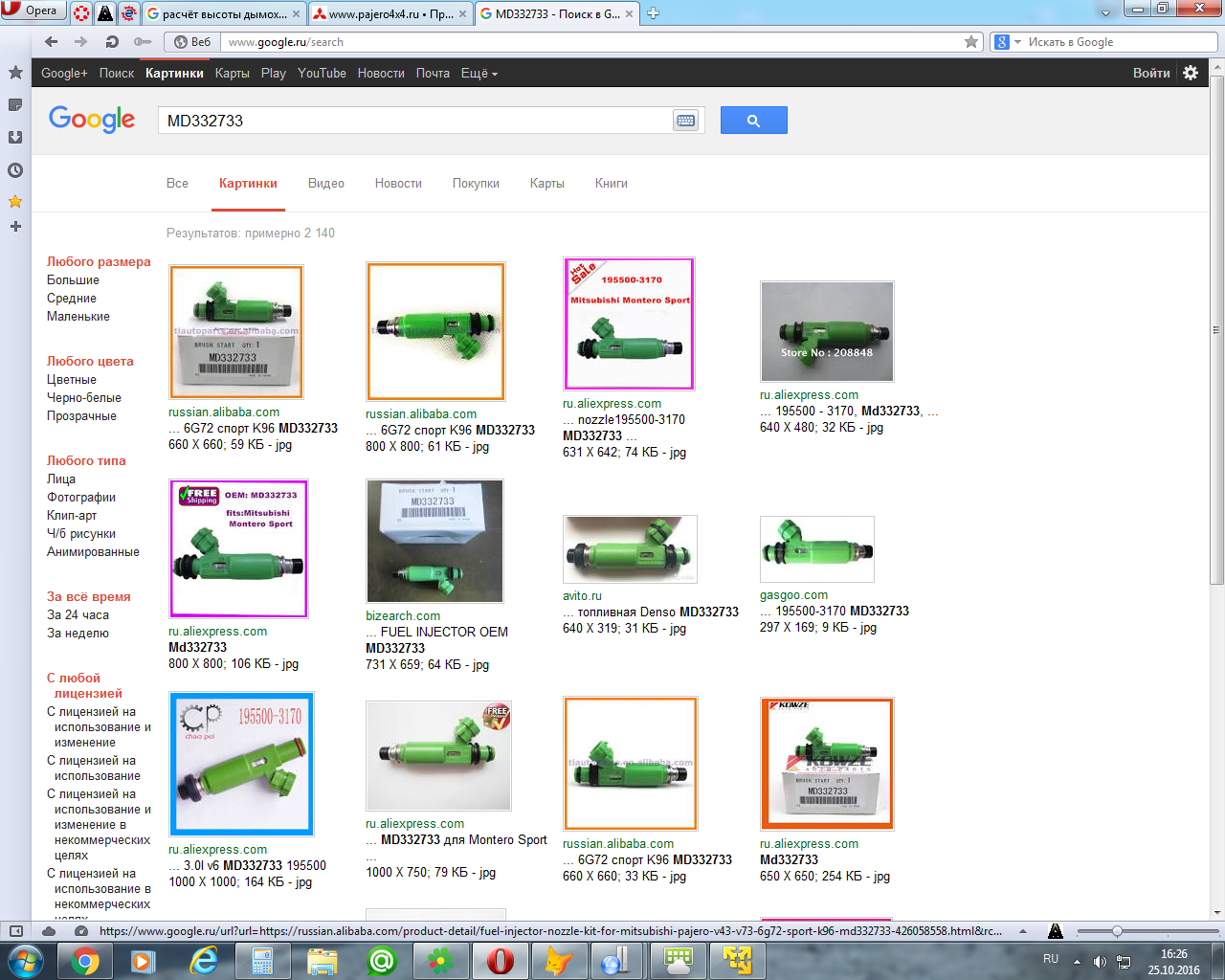Open new tab with plus button
1225x980 pixels.
[x=654, y=13]
